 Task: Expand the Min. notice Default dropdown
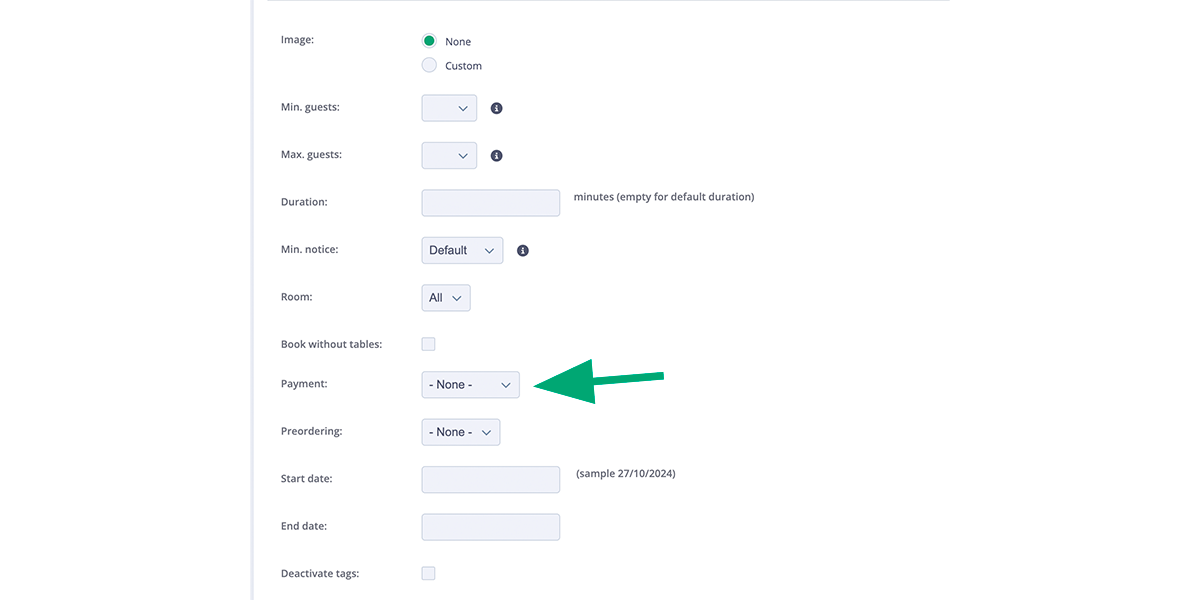coord(462,250)
